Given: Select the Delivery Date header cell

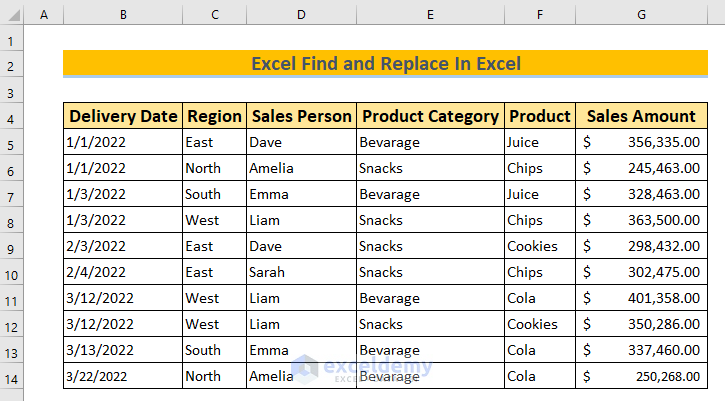Looking at the screenshot, I should 123,116.
